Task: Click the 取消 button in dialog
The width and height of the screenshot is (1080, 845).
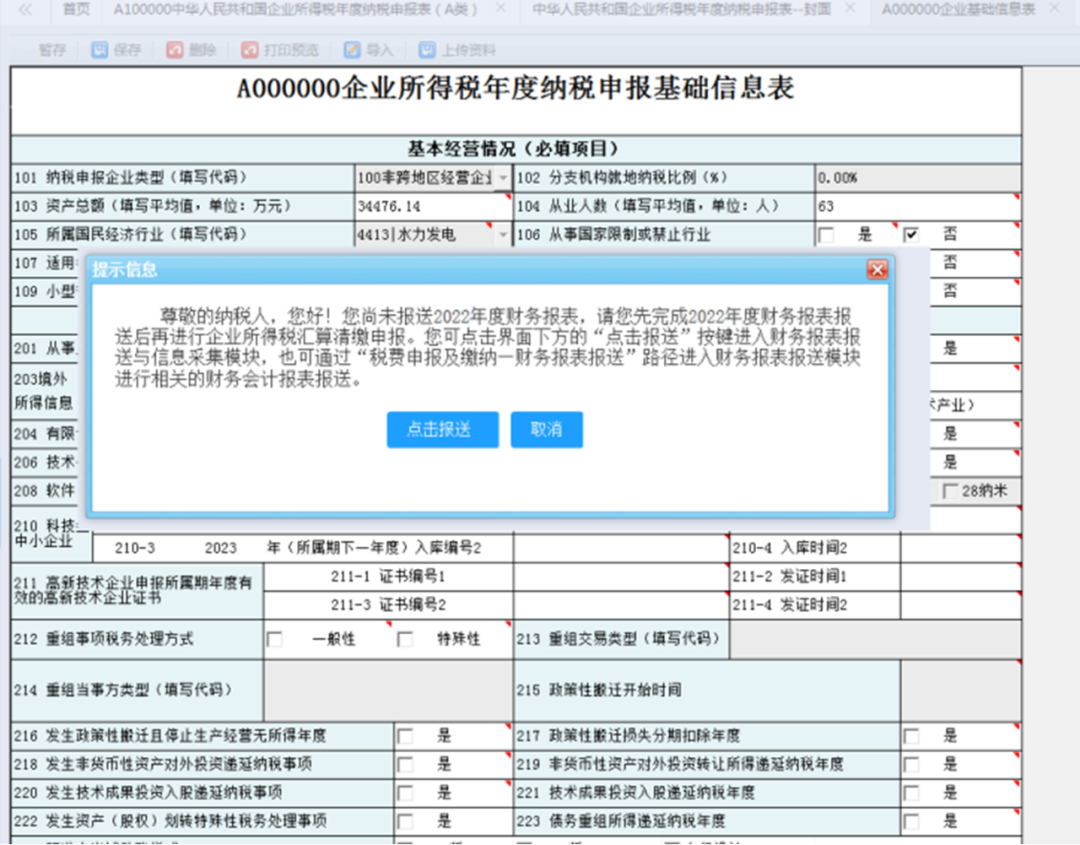Action: coord(547,430)
